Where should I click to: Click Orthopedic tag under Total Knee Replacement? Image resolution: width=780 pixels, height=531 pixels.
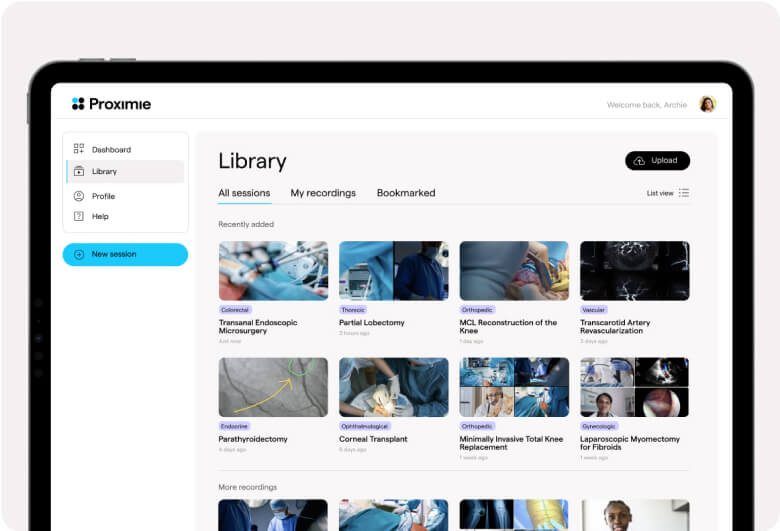pyautogui.click(x=477, y=426)
